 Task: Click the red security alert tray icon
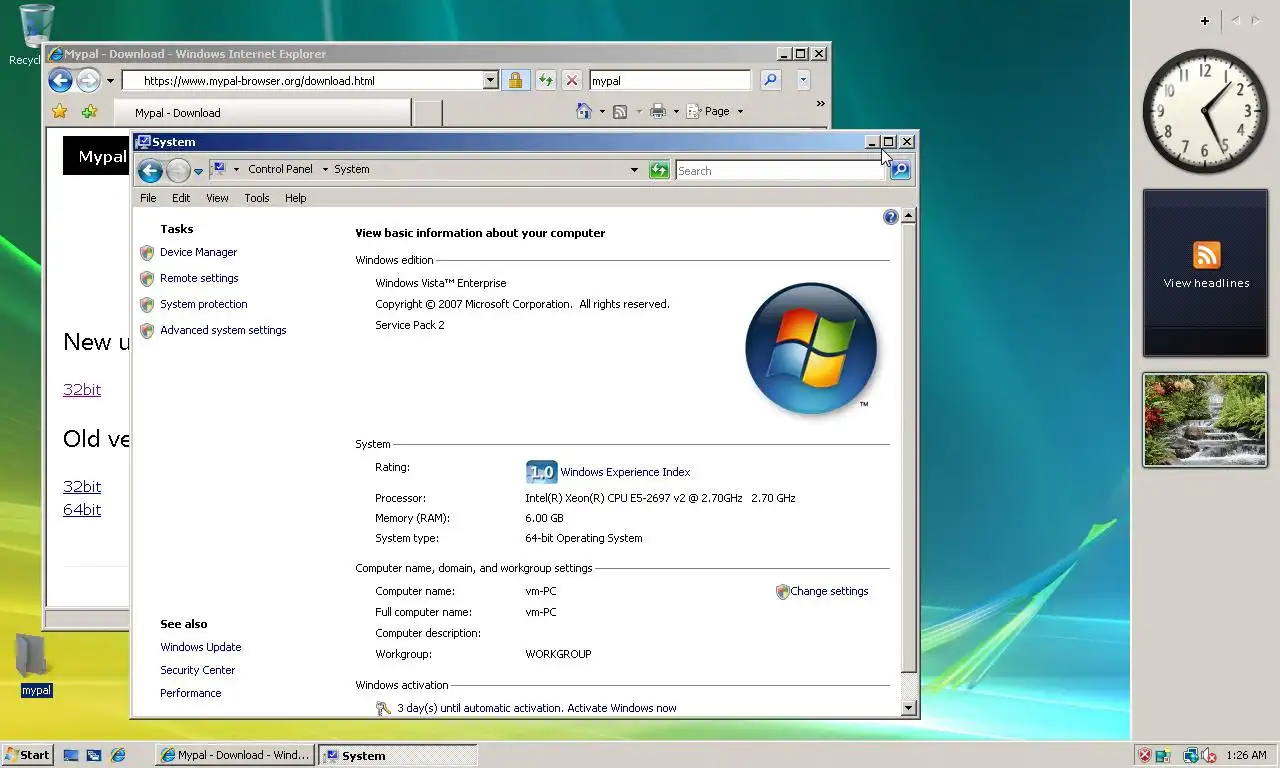tap(1145, 755)
